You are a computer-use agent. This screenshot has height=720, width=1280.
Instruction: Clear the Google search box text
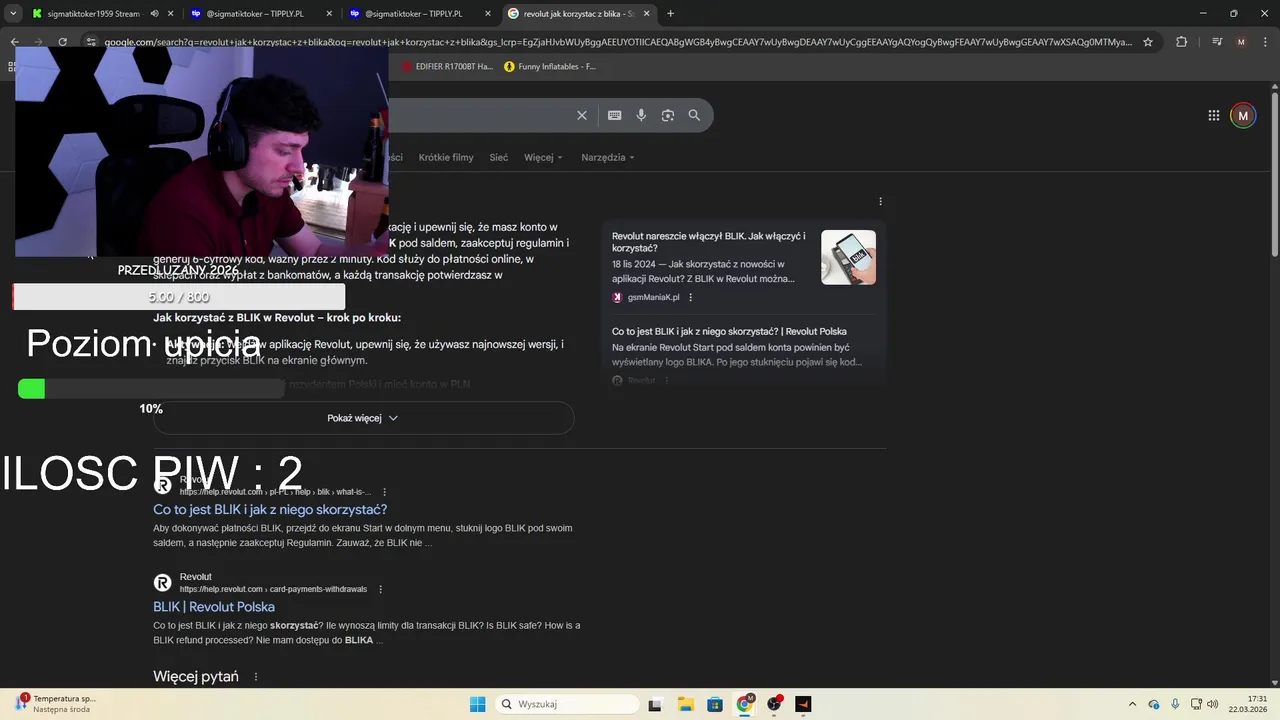581,115
